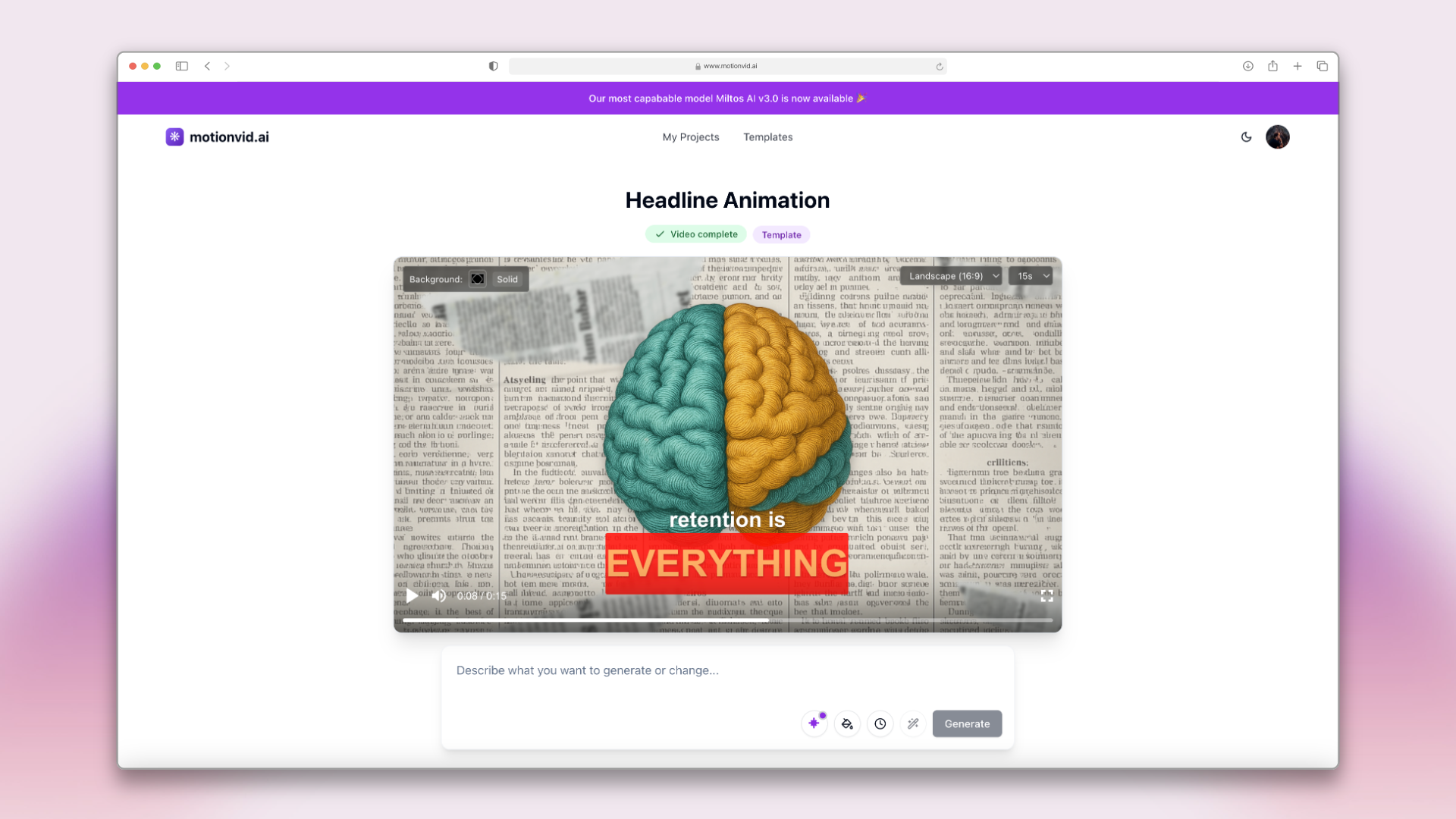
Task: Go to My Projects
Action: (x=690, y=137)
